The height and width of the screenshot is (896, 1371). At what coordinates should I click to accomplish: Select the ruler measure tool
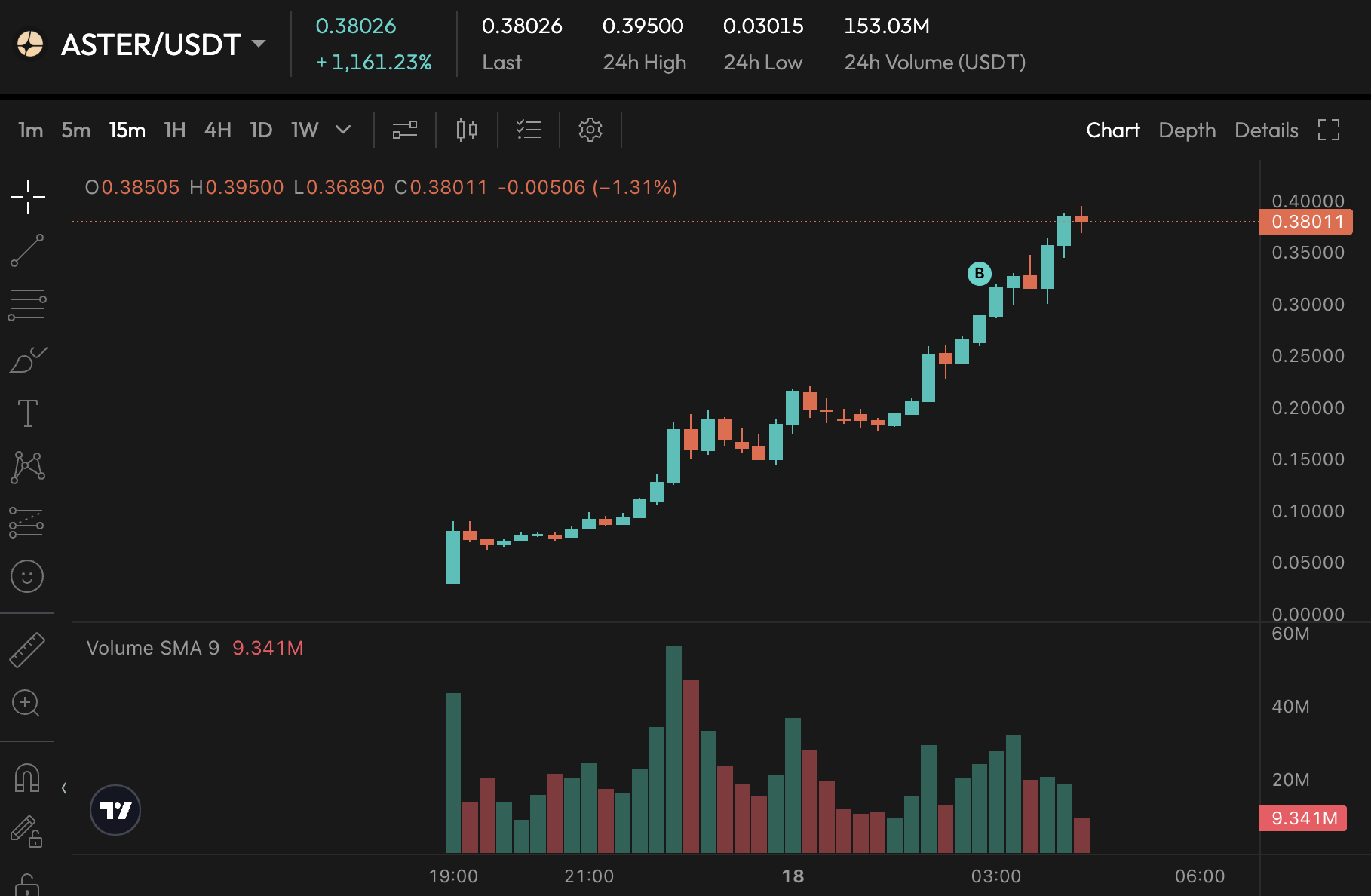pyautogui.click(x=27, y=649)
